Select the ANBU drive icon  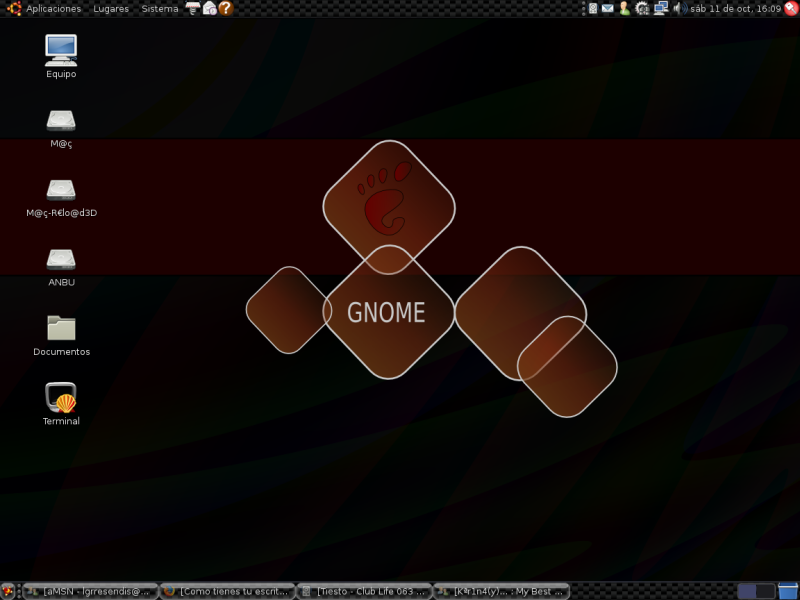[x=61, y=267]
